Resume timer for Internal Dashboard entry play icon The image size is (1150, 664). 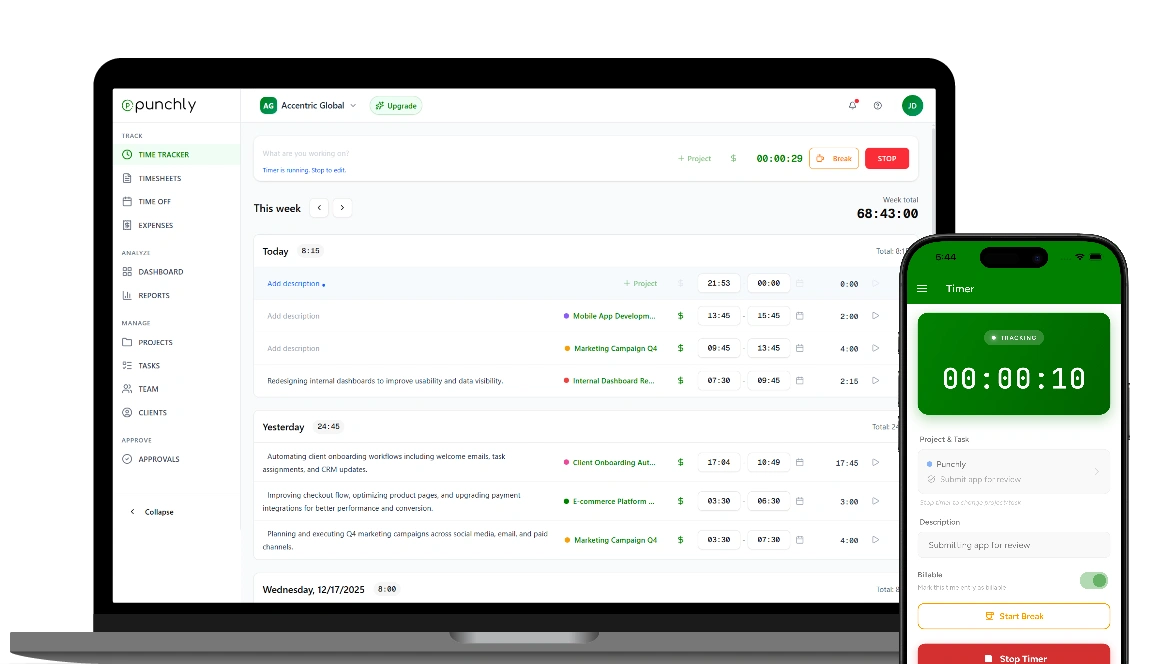point(875,381)
